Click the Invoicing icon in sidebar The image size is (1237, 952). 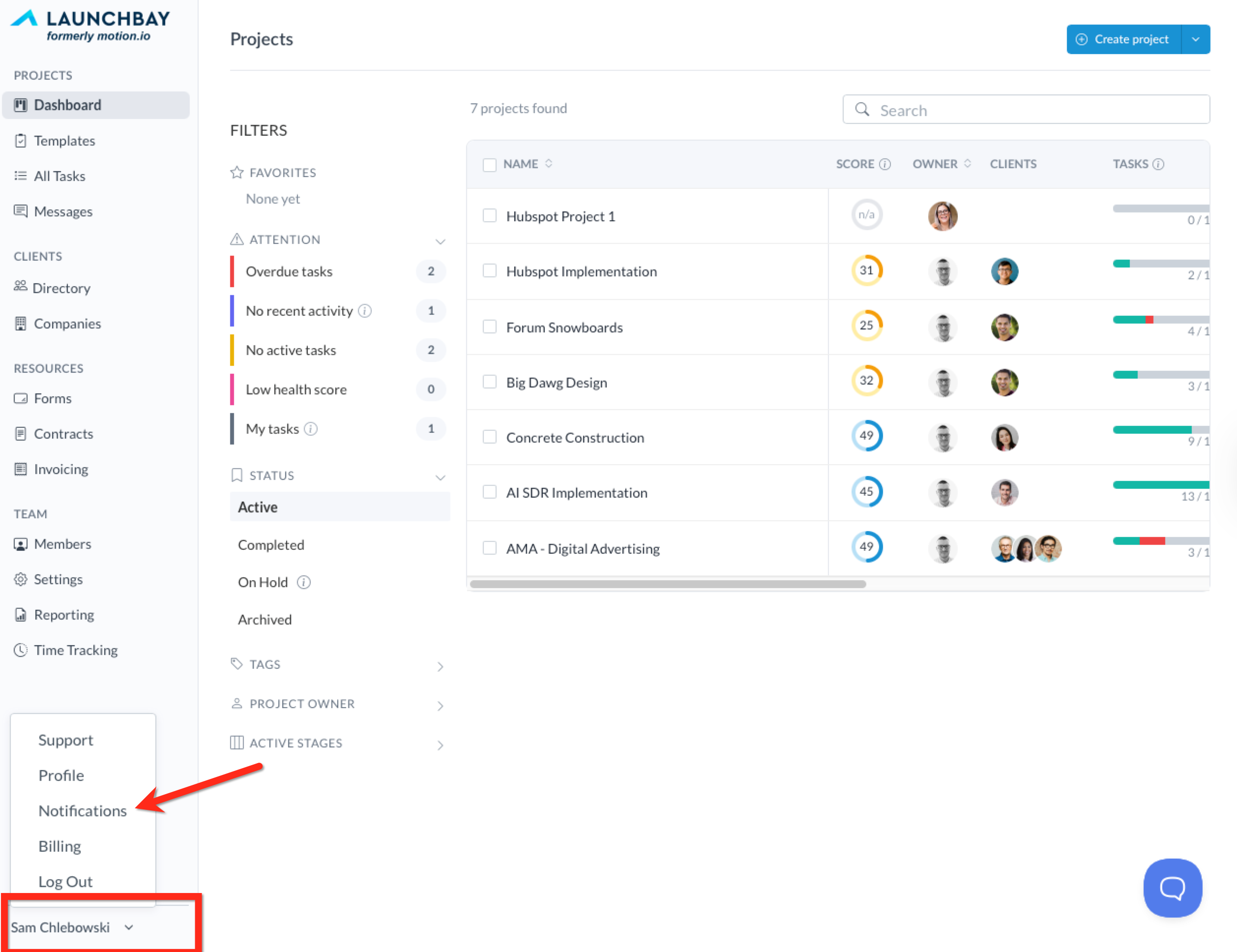20,469
